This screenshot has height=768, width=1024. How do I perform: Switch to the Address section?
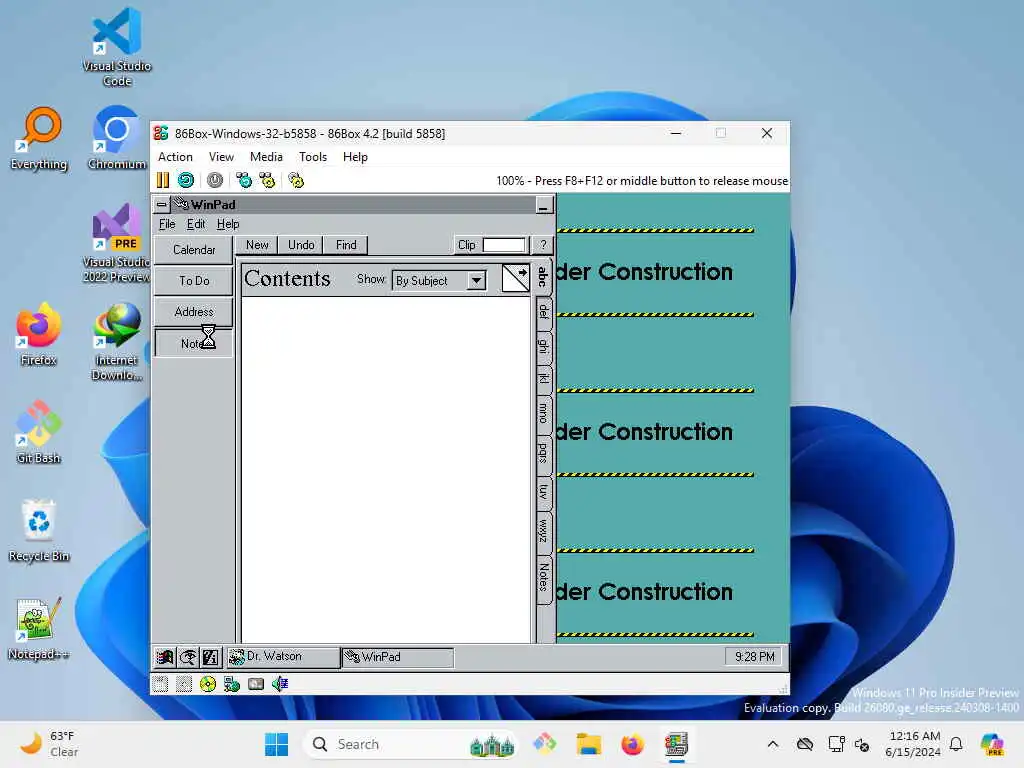click(x=194, y=312)
